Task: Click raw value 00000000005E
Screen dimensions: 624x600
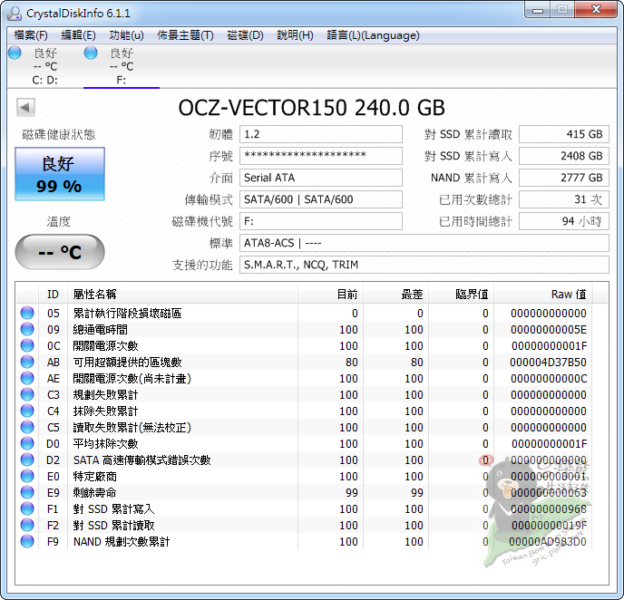Action: [x=548, y=329]
